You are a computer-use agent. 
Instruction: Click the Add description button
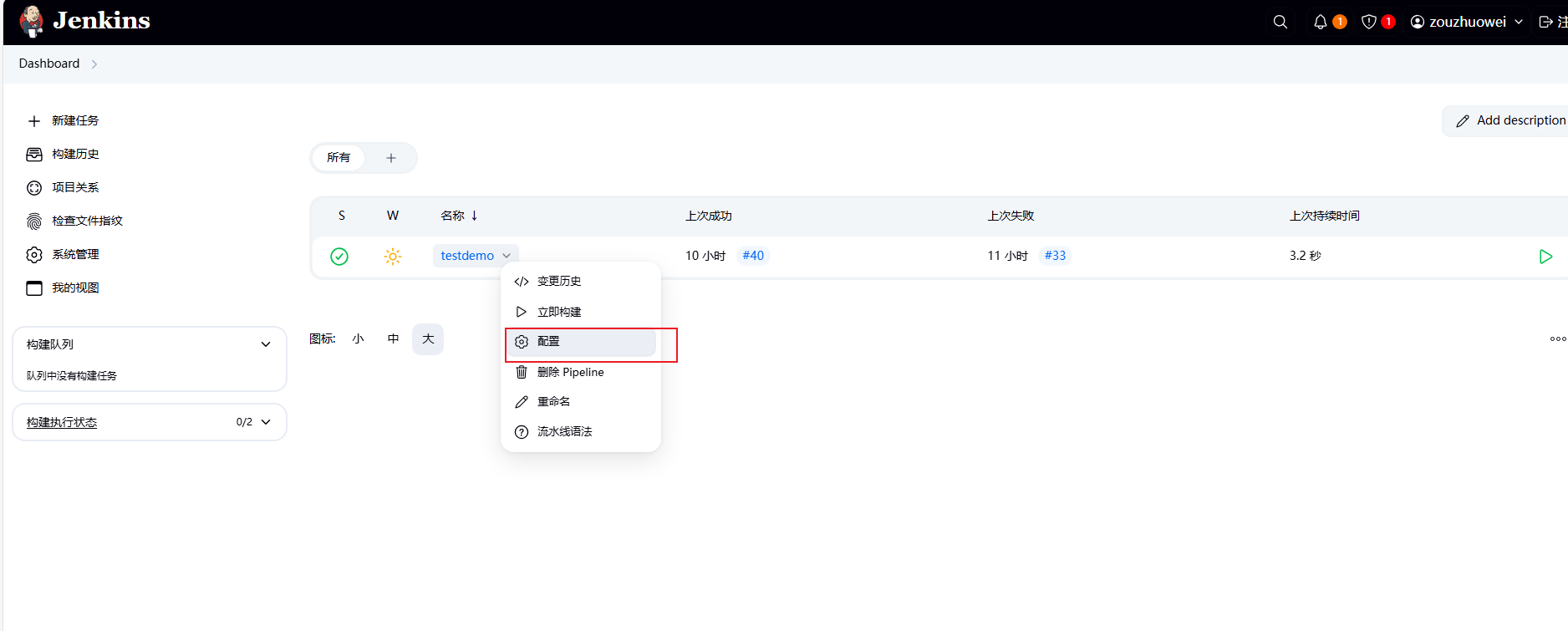pyautogui.click(x=1509, y=120)
